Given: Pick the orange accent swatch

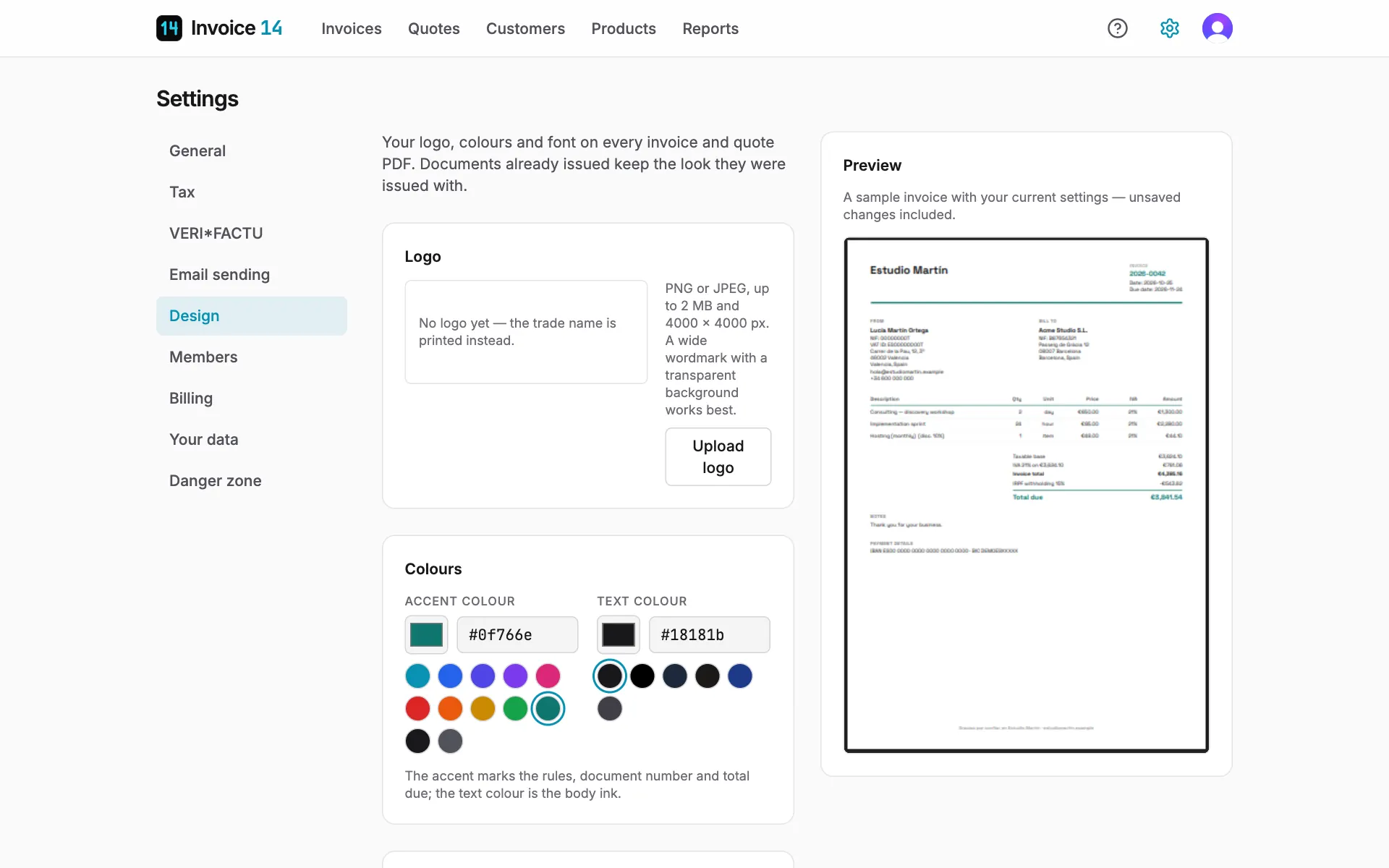Looking at the screenshot, I should pos(450,709).
